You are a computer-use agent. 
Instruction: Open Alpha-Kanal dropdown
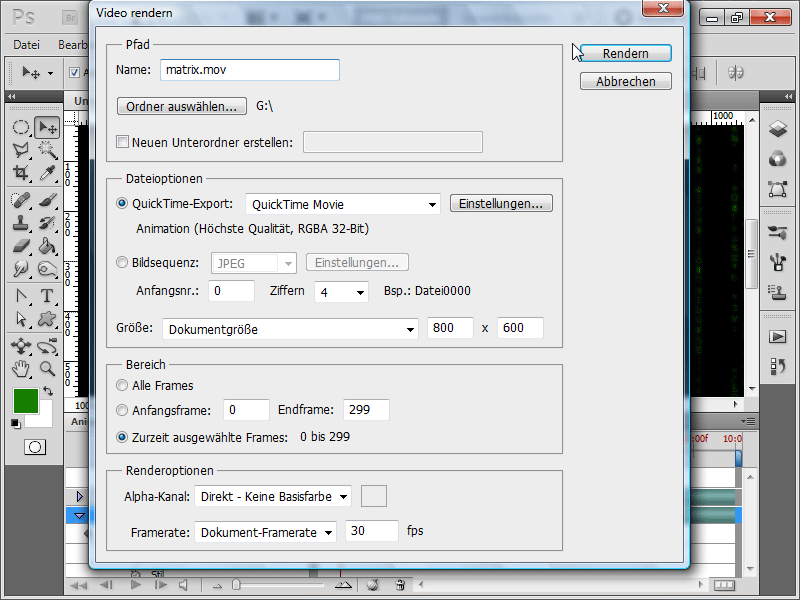(x=273, y=496)
